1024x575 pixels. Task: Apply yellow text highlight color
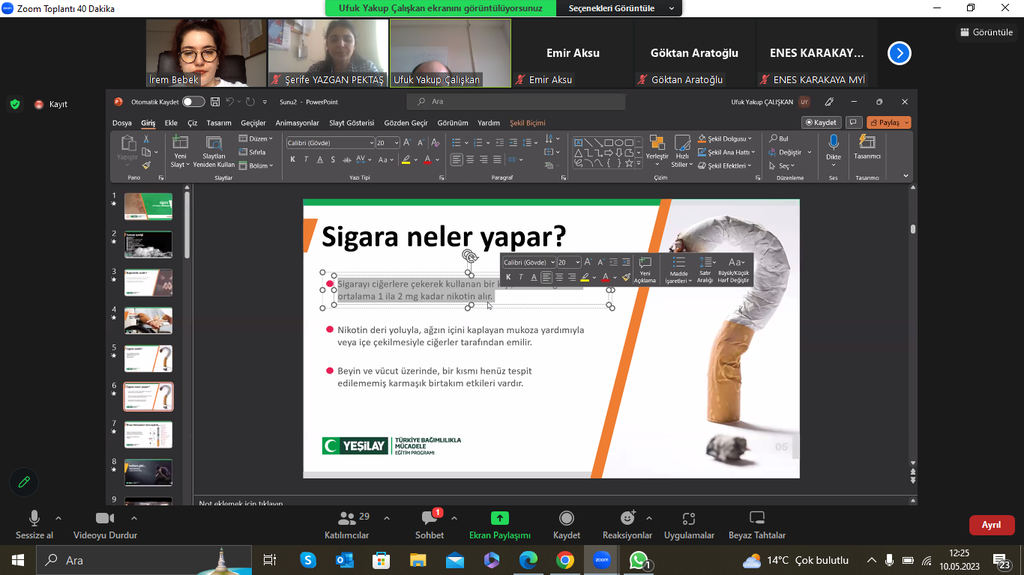pyautogui.click(x=406, y=159)
